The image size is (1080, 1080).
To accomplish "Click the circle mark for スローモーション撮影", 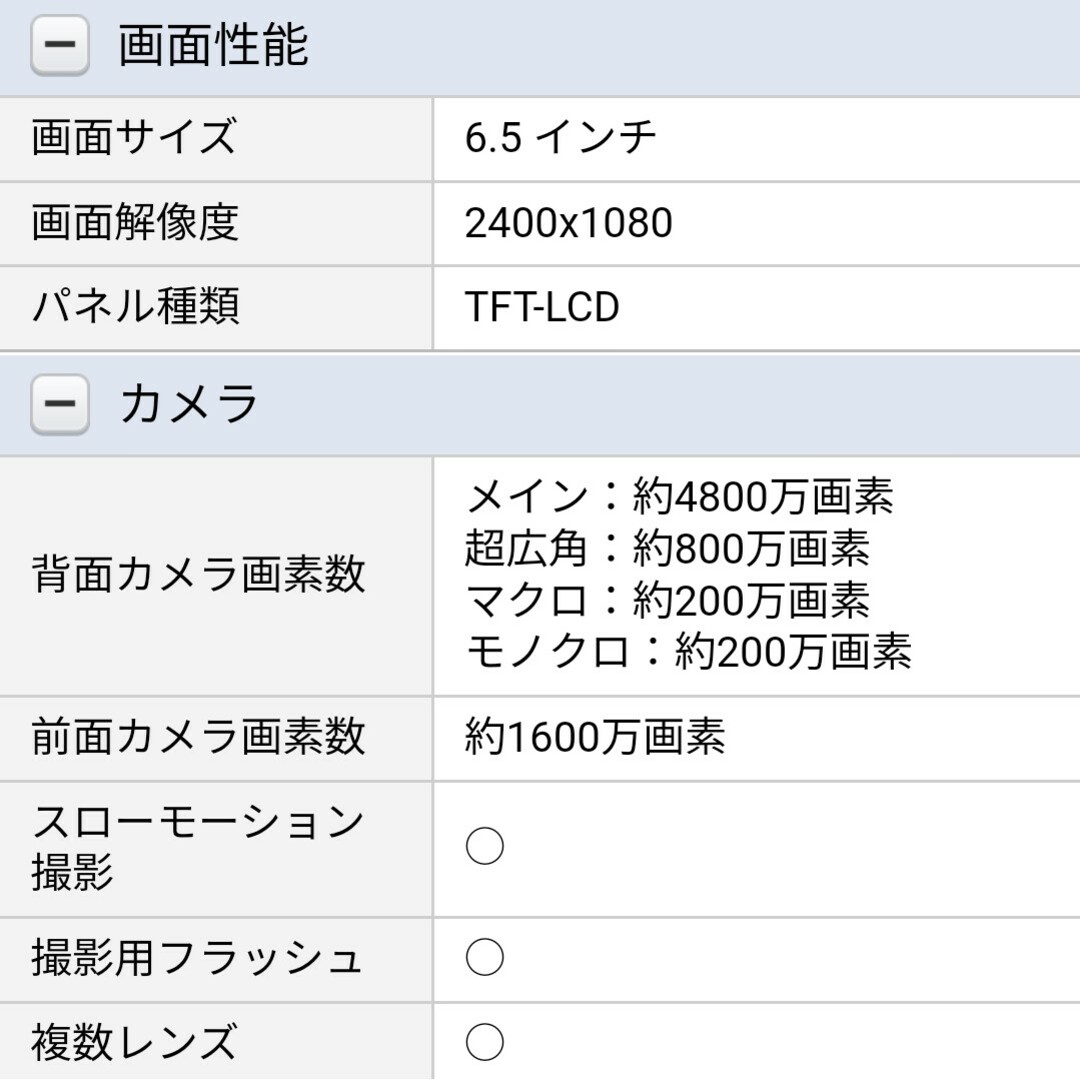I will (x=485, y=846).
